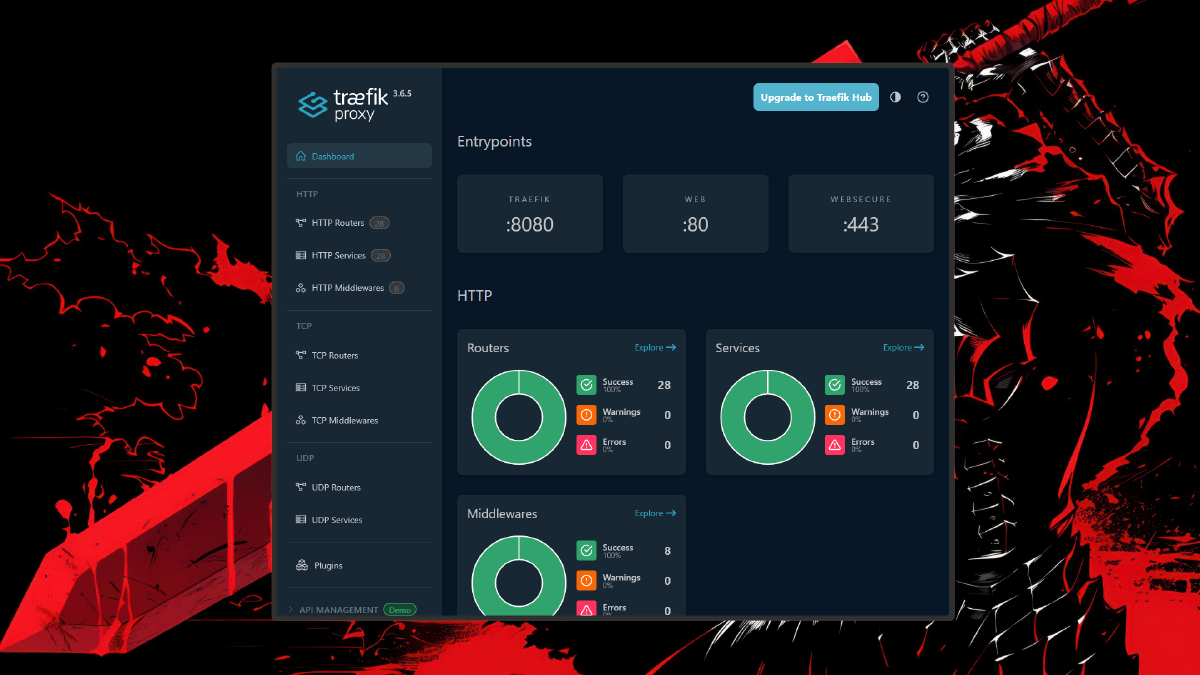The height and width of the screenshot is (675, 1200).
Task: Toggle dark/light theme icon
Action: tap(895, 97)
